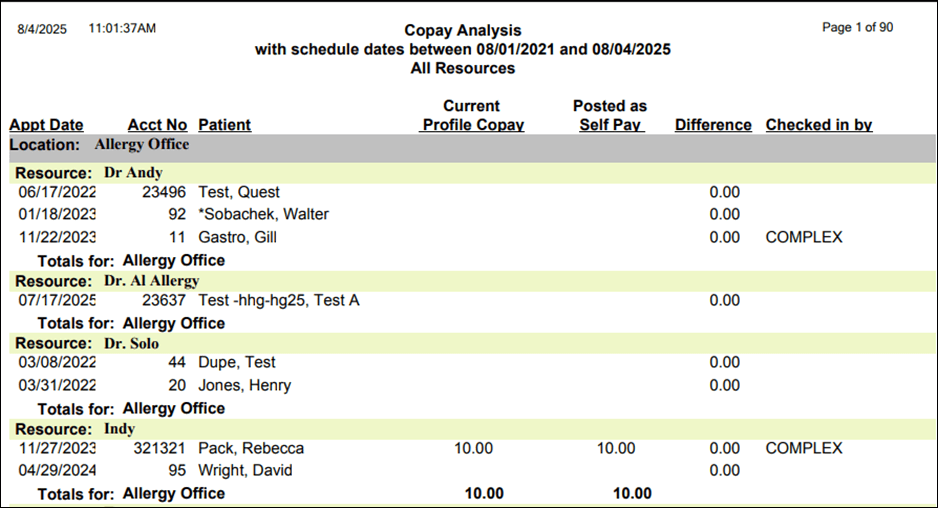Select the 04/29/2024 appointment date
938x508 pixels.
pos(57,470)
